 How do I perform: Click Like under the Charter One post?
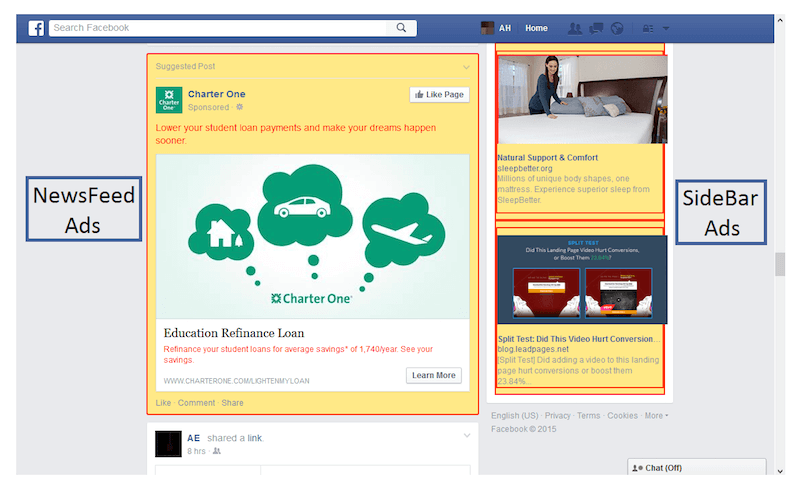[163, 403]
